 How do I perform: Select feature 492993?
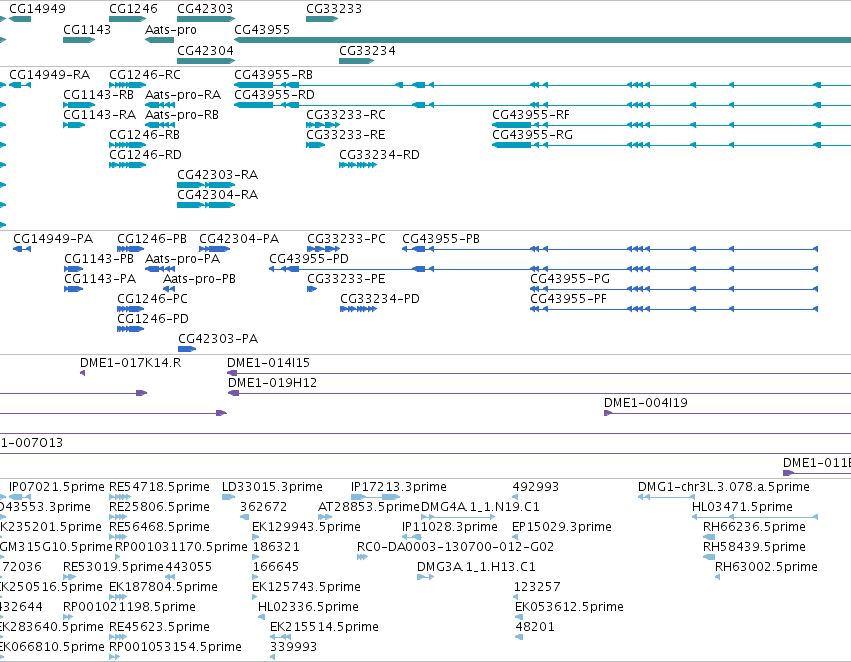[x=536, y=487]
